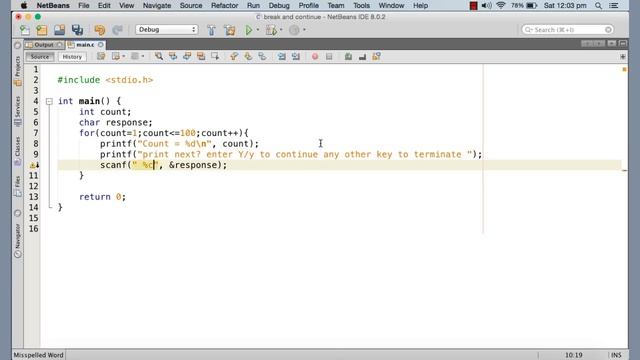Viewport: 640px width, 360px height.
Task: Run the project with green play icon
Action: pos(249,30)
